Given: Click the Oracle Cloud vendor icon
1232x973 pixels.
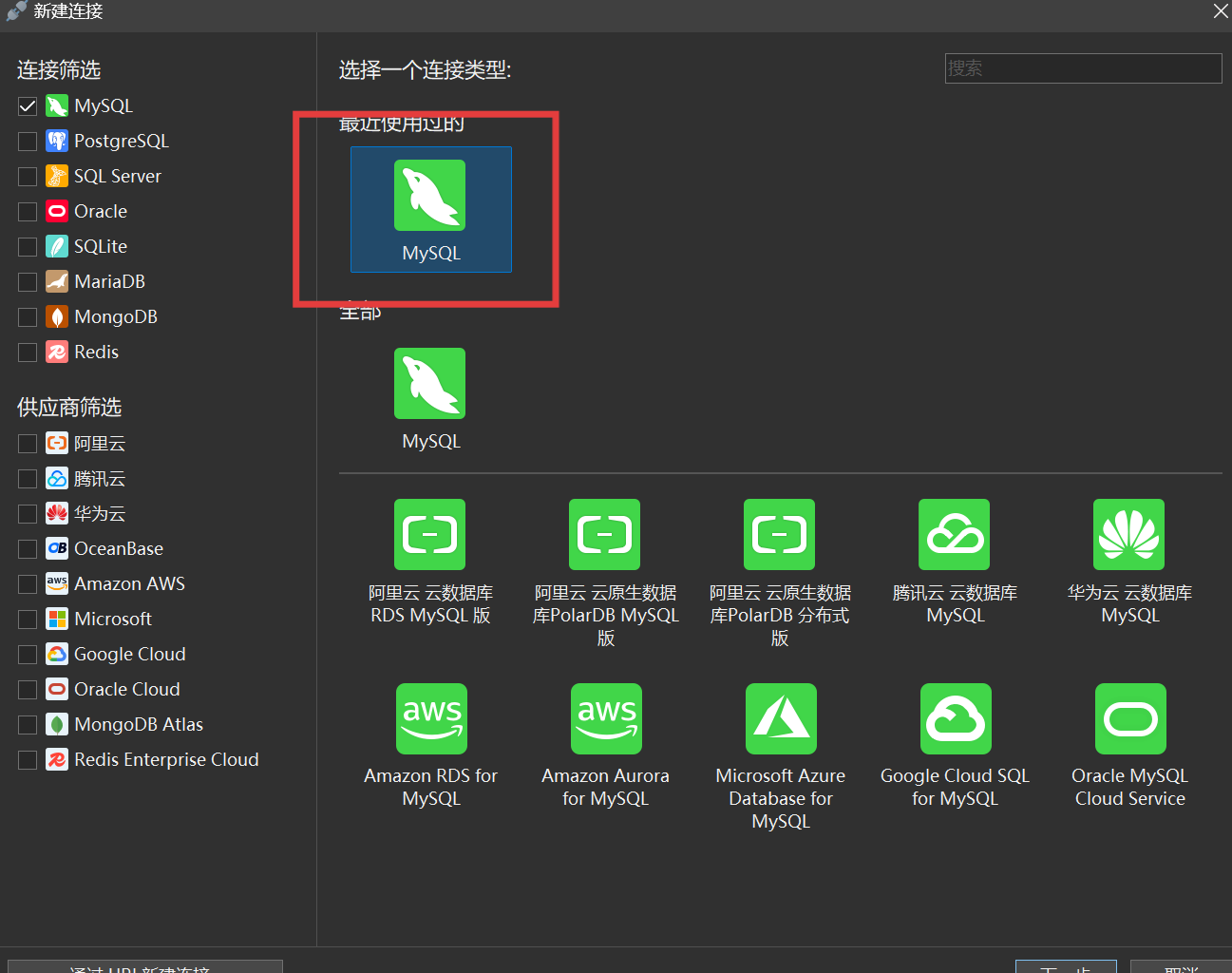Looking at the screenshot, I should point(57,689).
